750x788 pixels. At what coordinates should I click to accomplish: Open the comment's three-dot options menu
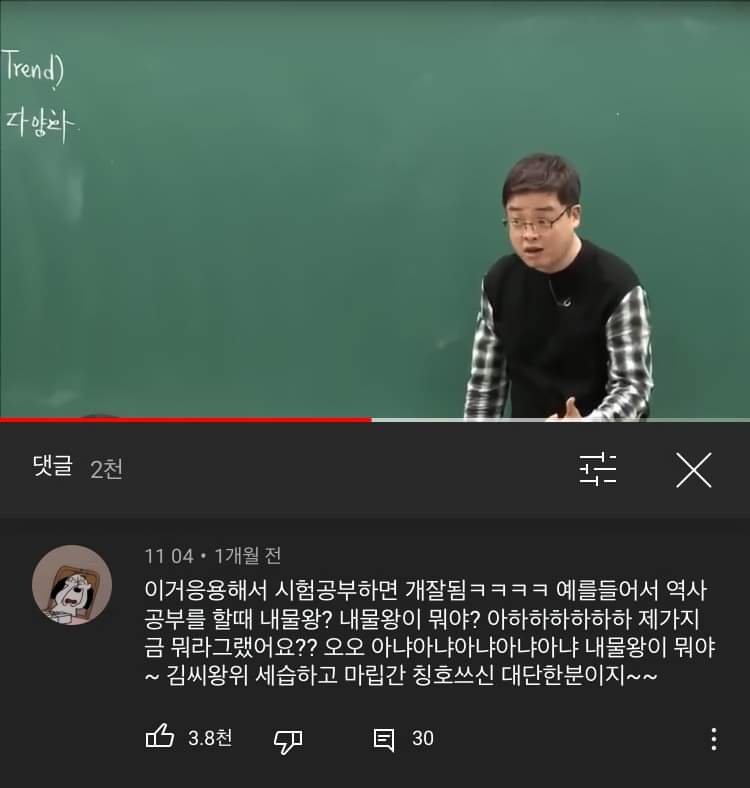click(x=714, y=739)
